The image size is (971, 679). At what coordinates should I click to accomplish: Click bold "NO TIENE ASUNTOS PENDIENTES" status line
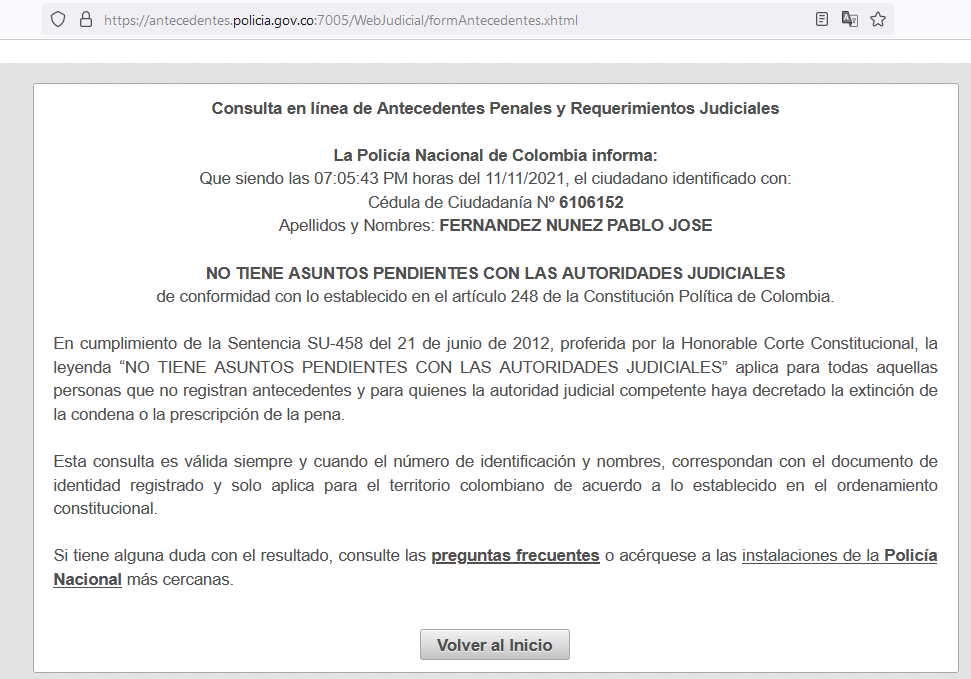coord(495,273)
